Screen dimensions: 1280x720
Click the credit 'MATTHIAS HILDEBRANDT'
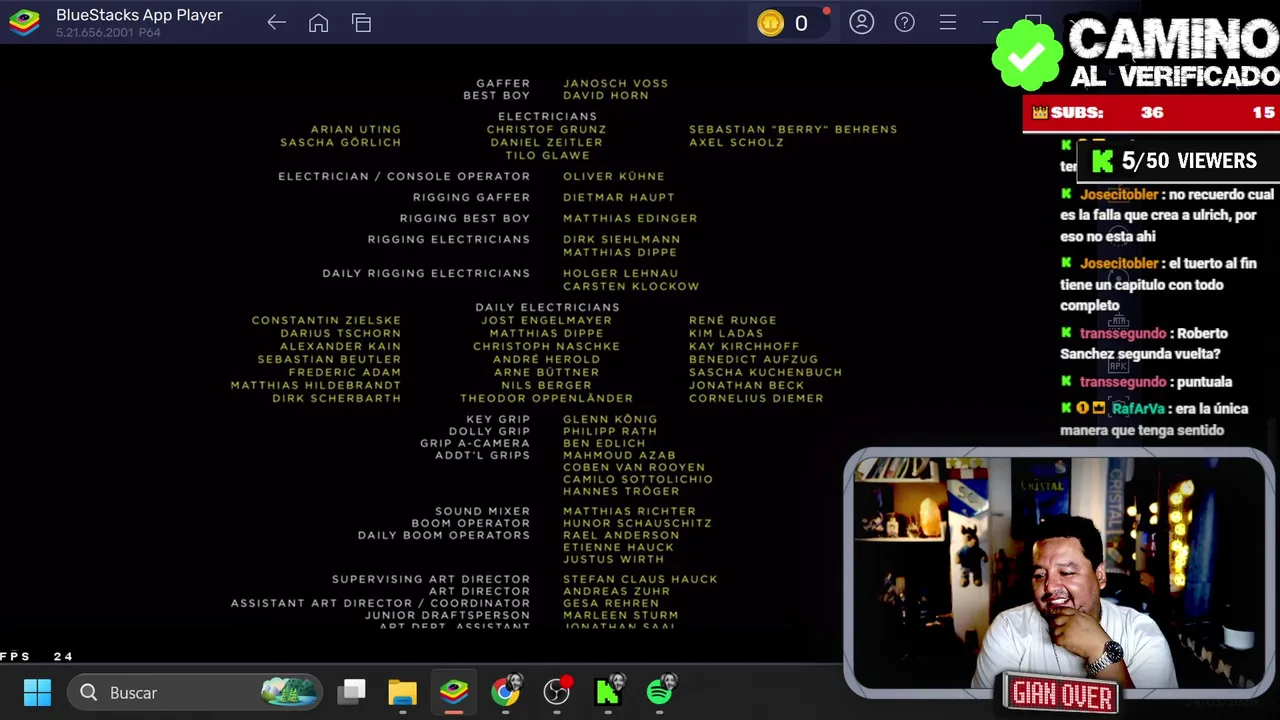(316, 385)
